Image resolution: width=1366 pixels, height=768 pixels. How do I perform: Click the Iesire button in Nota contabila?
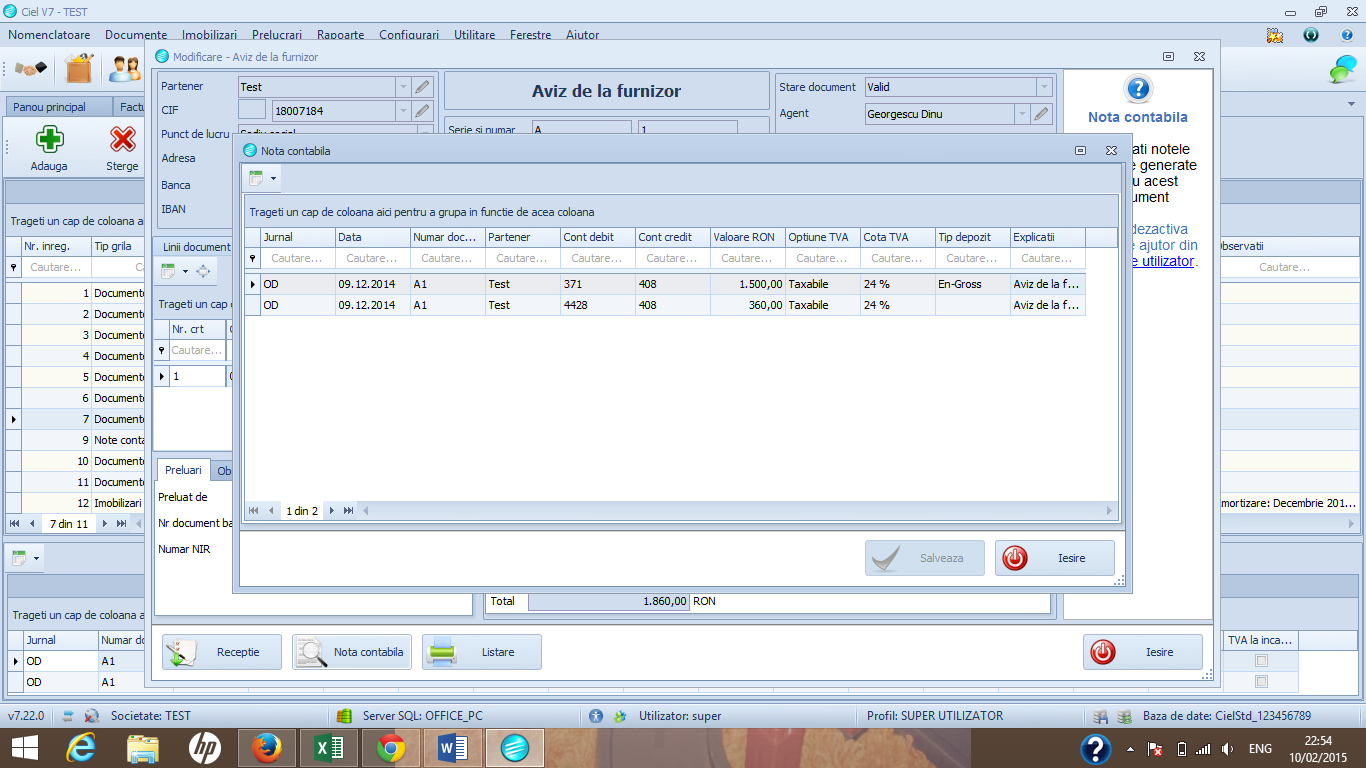tap(1054, 558)
